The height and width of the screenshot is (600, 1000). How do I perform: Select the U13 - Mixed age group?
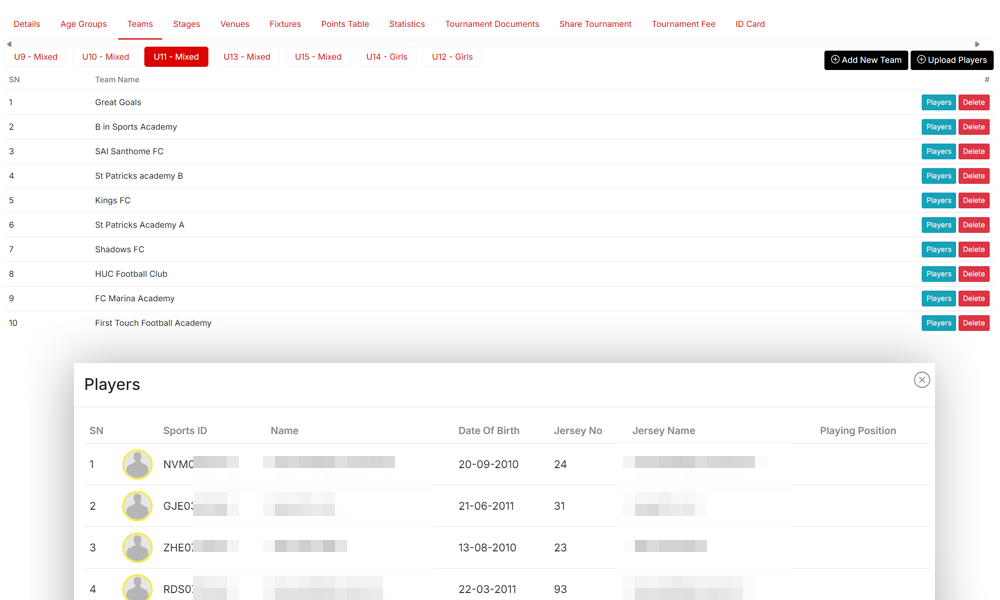pyautogui.click(x=247, y=57)
